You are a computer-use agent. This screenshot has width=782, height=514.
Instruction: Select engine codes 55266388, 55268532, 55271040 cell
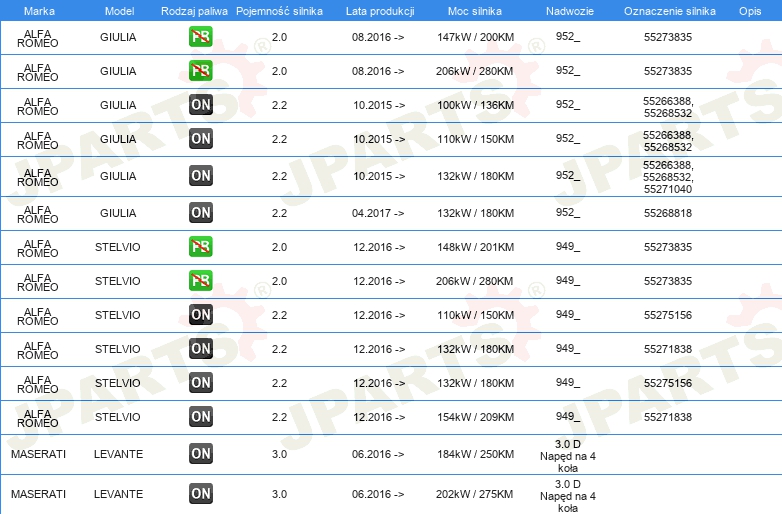point(668,177)
